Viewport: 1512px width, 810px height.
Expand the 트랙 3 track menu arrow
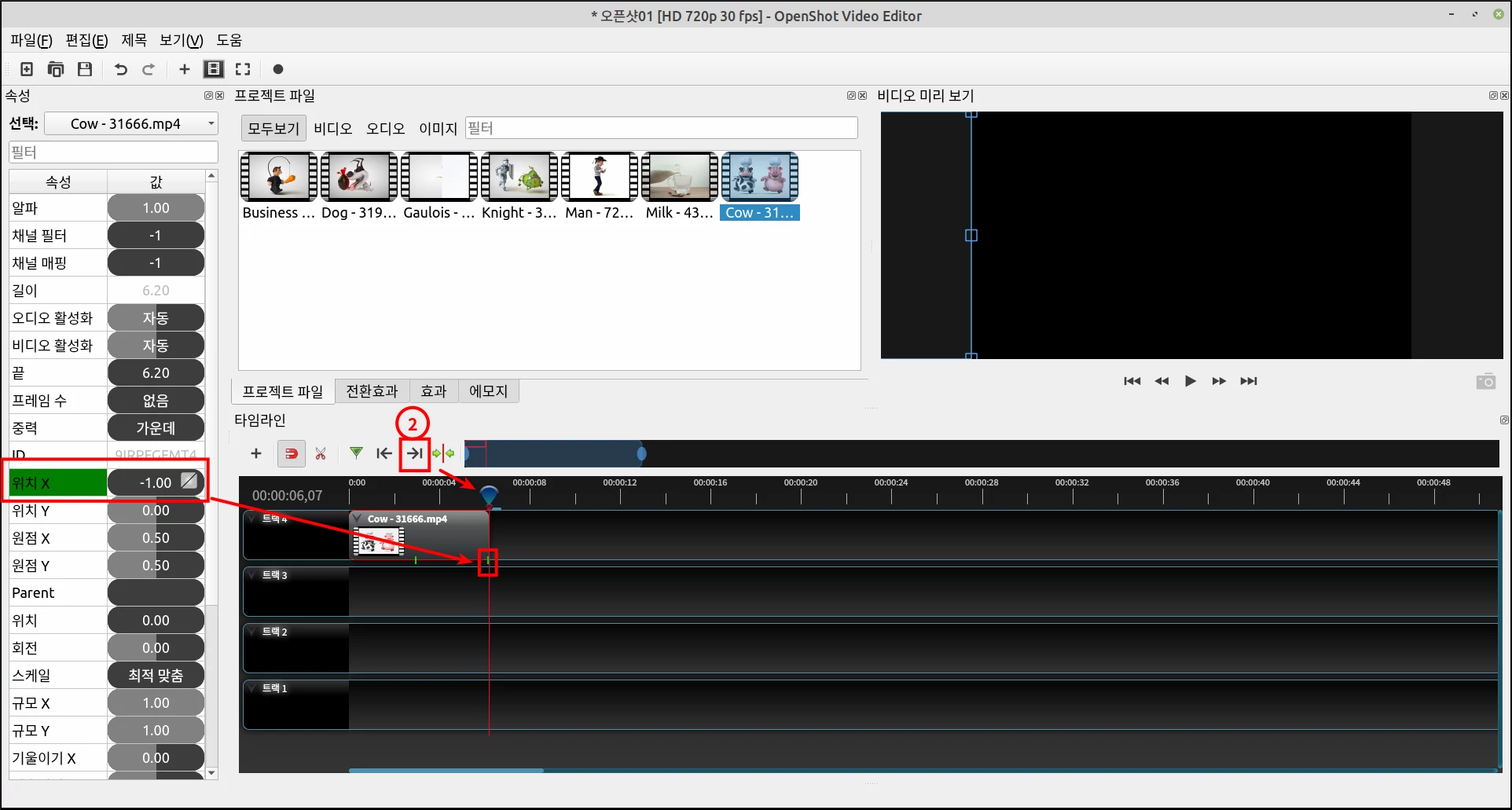[252, 575]
